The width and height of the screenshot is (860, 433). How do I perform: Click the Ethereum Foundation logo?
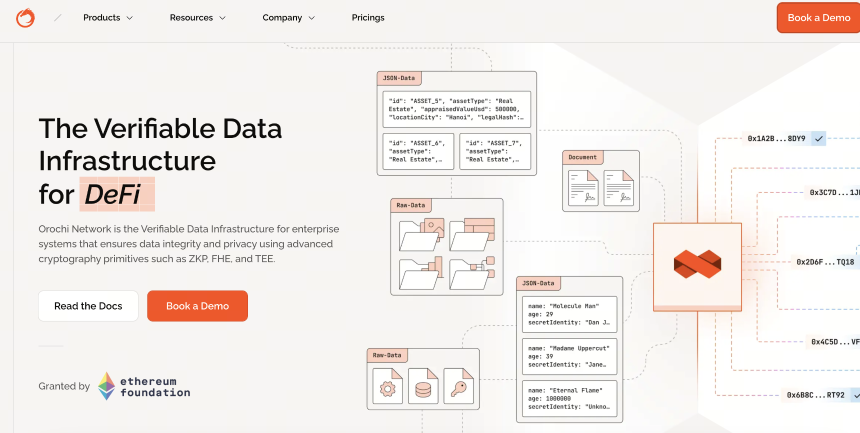pos(145,386)
